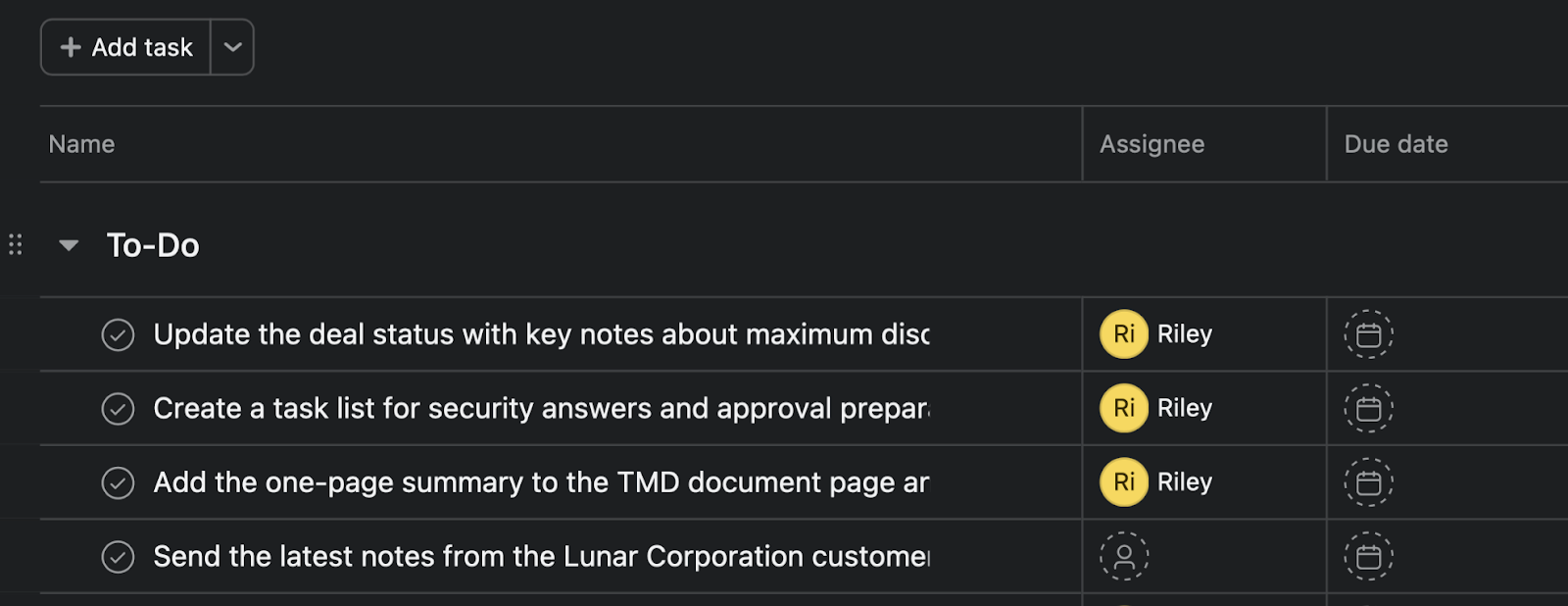The height and width of the screenshot is (606, 1568).
Task: Set due date for the security answers task
Action: [1368, 409]
